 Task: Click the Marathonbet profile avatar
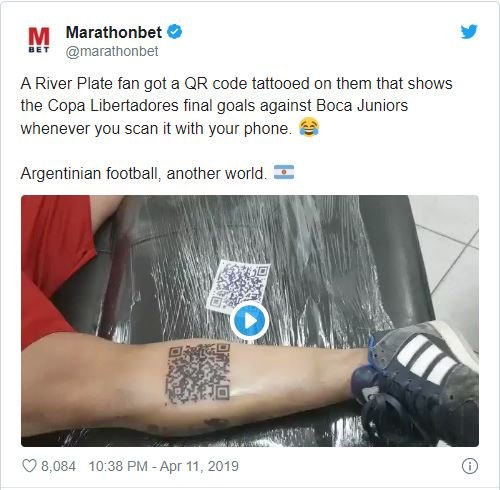click(39, 40)
